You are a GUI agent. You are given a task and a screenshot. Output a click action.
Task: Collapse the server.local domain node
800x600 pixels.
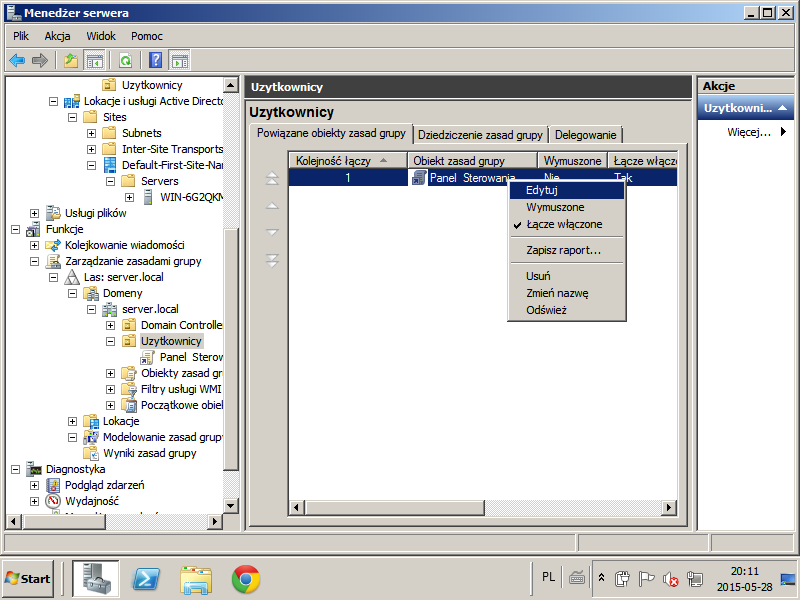91,309
